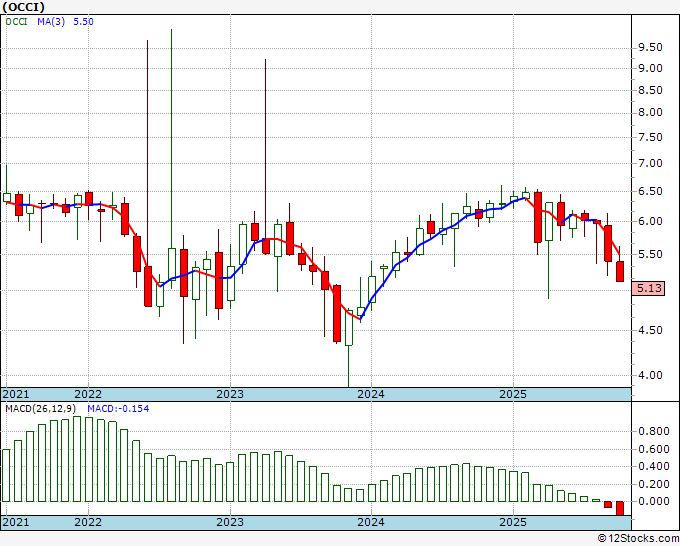This screenshot has height=546, width=680.
Task: Click 2022 on the MACD panel timeline
Action: [88, 522]
